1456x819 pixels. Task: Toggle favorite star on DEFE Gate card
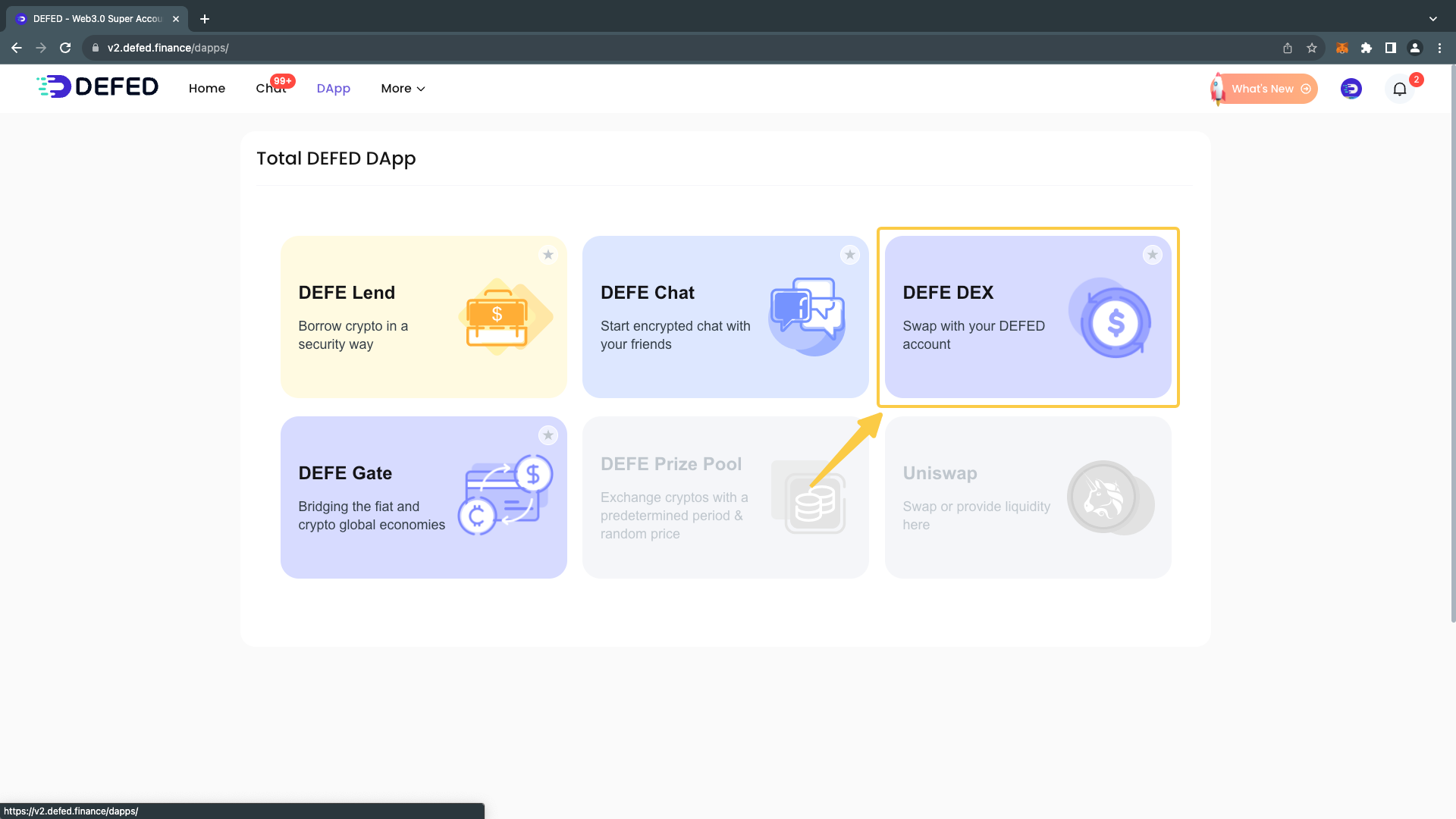click(x=548, y=435)
